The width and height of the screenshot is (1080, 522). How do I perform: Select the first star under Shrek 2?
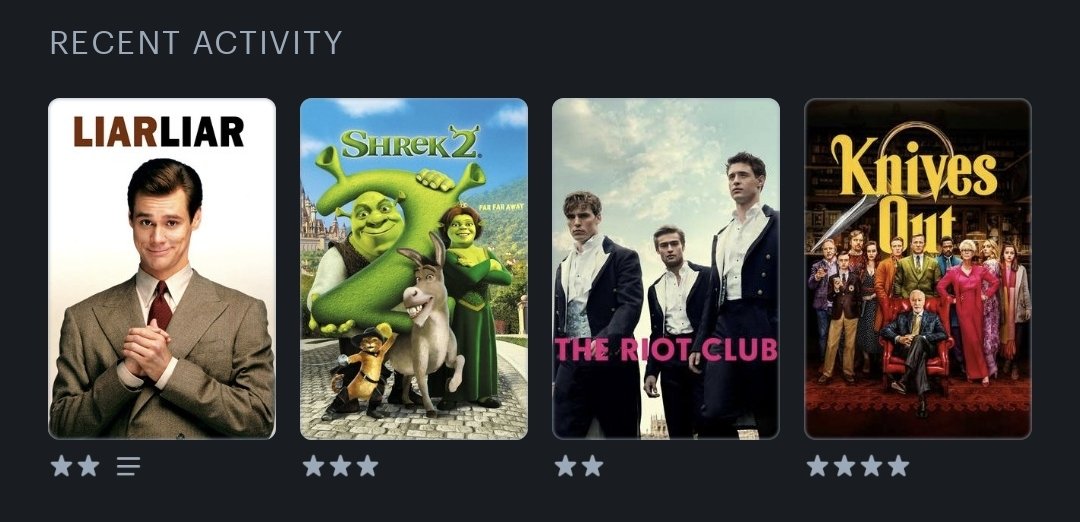(313, 466)
